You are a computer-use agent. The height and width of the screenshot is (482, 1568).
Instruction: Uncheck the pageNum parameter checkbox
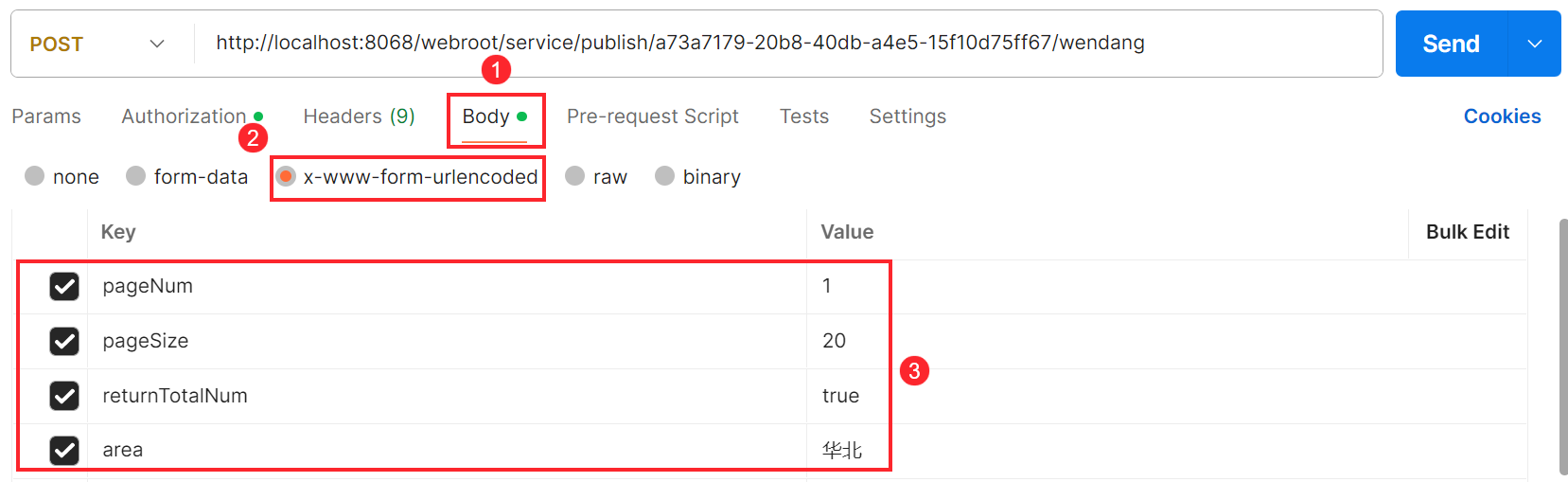point(64,286)
